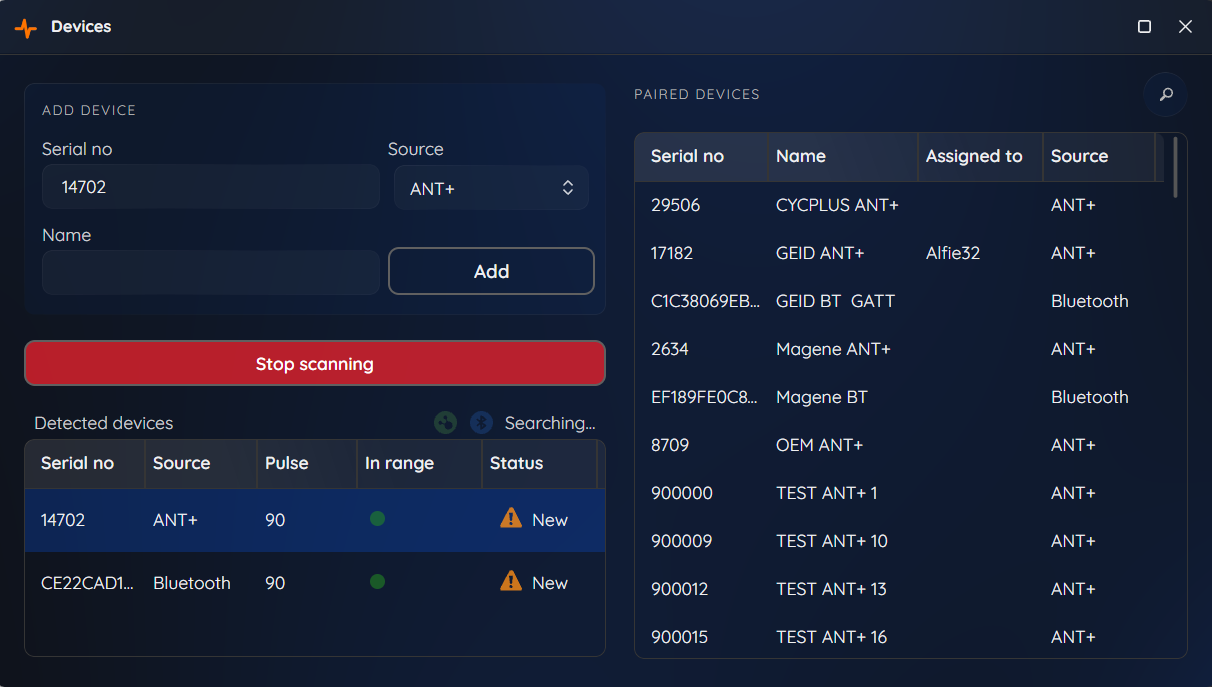This screenshot has width=1212, height=687.
Task: Select detected device 14702 row
Action: click(315, 520)
